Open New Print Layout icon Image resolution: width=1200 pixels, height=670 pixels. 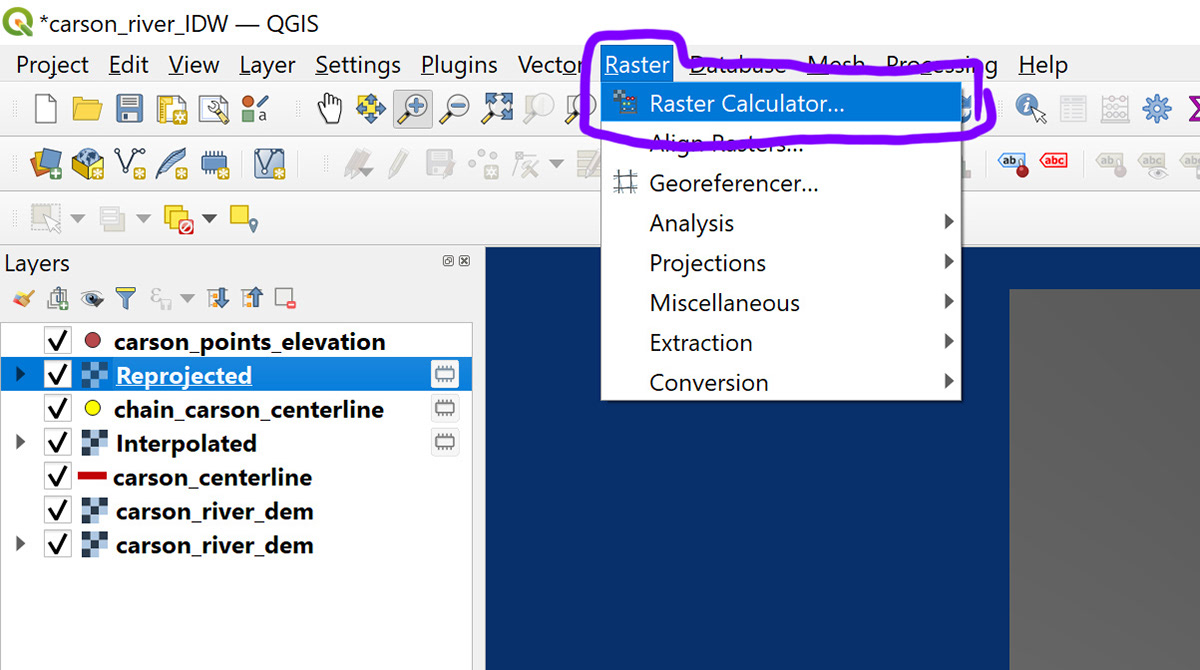click(x=172, y=108)
